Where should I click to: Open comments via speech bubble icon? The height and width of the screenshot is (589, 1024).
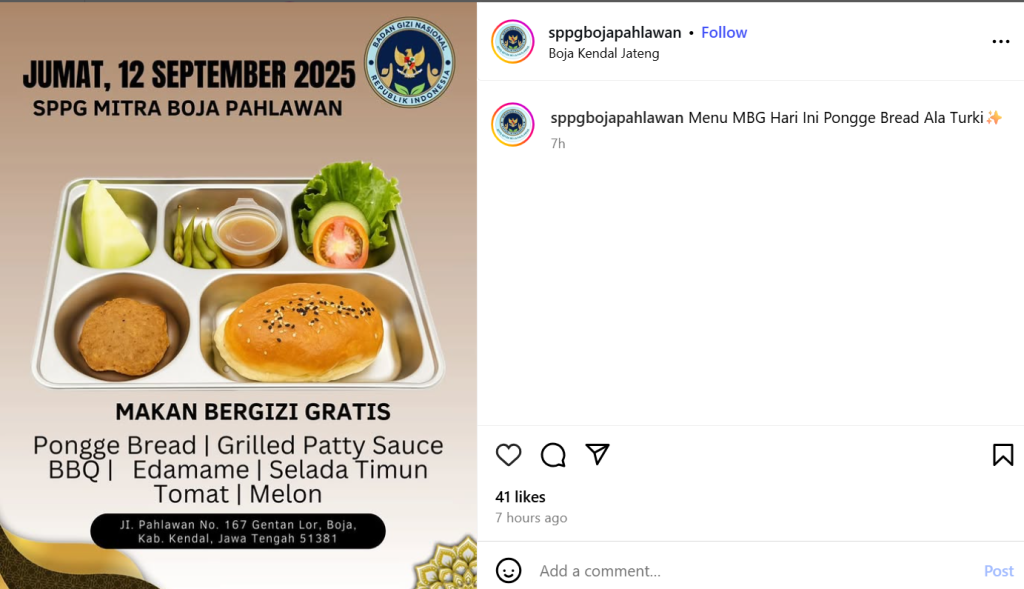pyautogui.click(x=553, y=454)
